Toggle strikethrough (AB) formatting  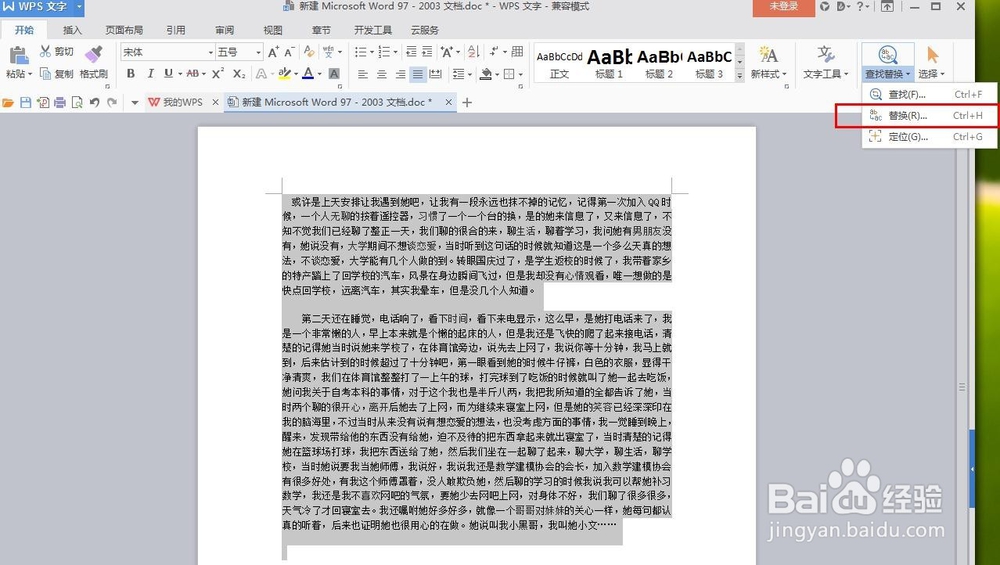point(193,74)
